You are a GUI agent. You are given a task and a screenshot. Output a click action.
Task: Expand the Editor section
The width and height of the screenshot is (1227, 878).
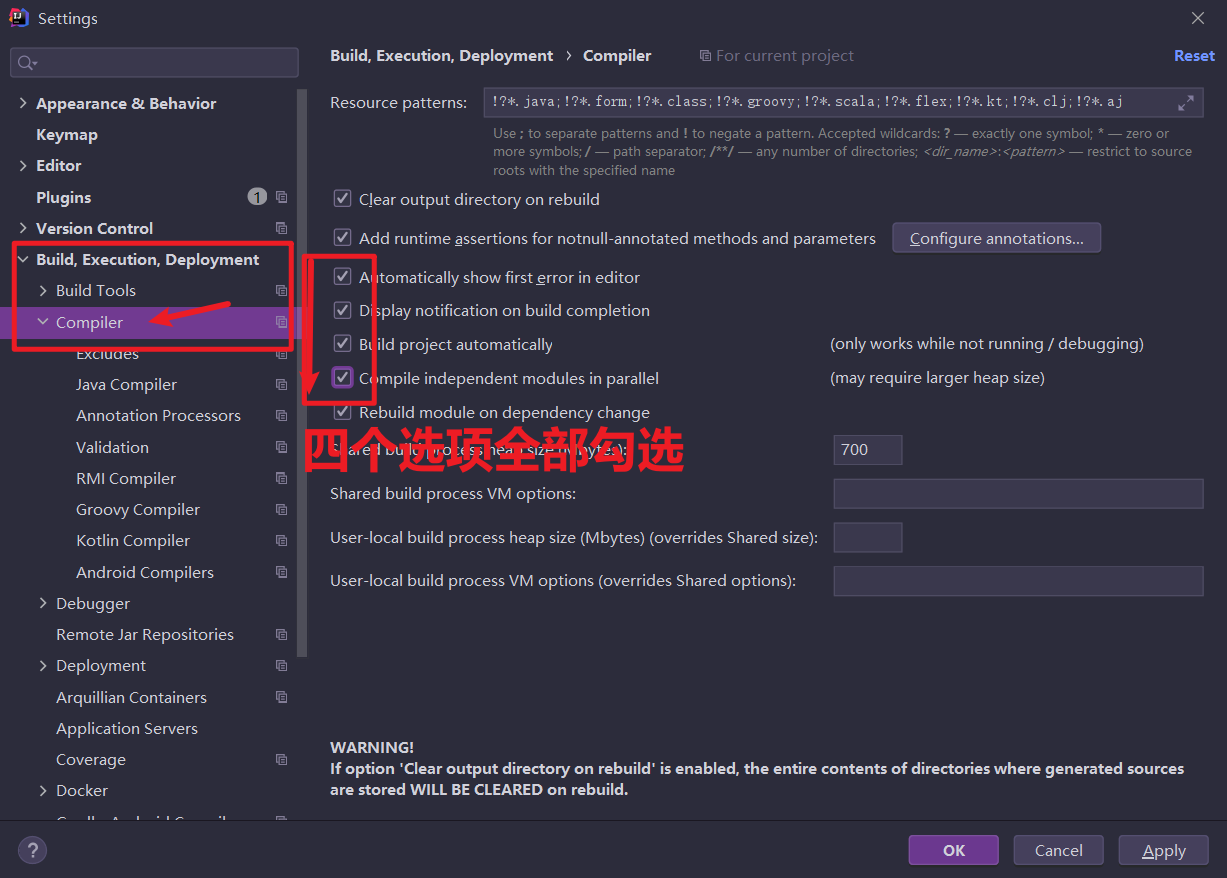coord(23,166)
